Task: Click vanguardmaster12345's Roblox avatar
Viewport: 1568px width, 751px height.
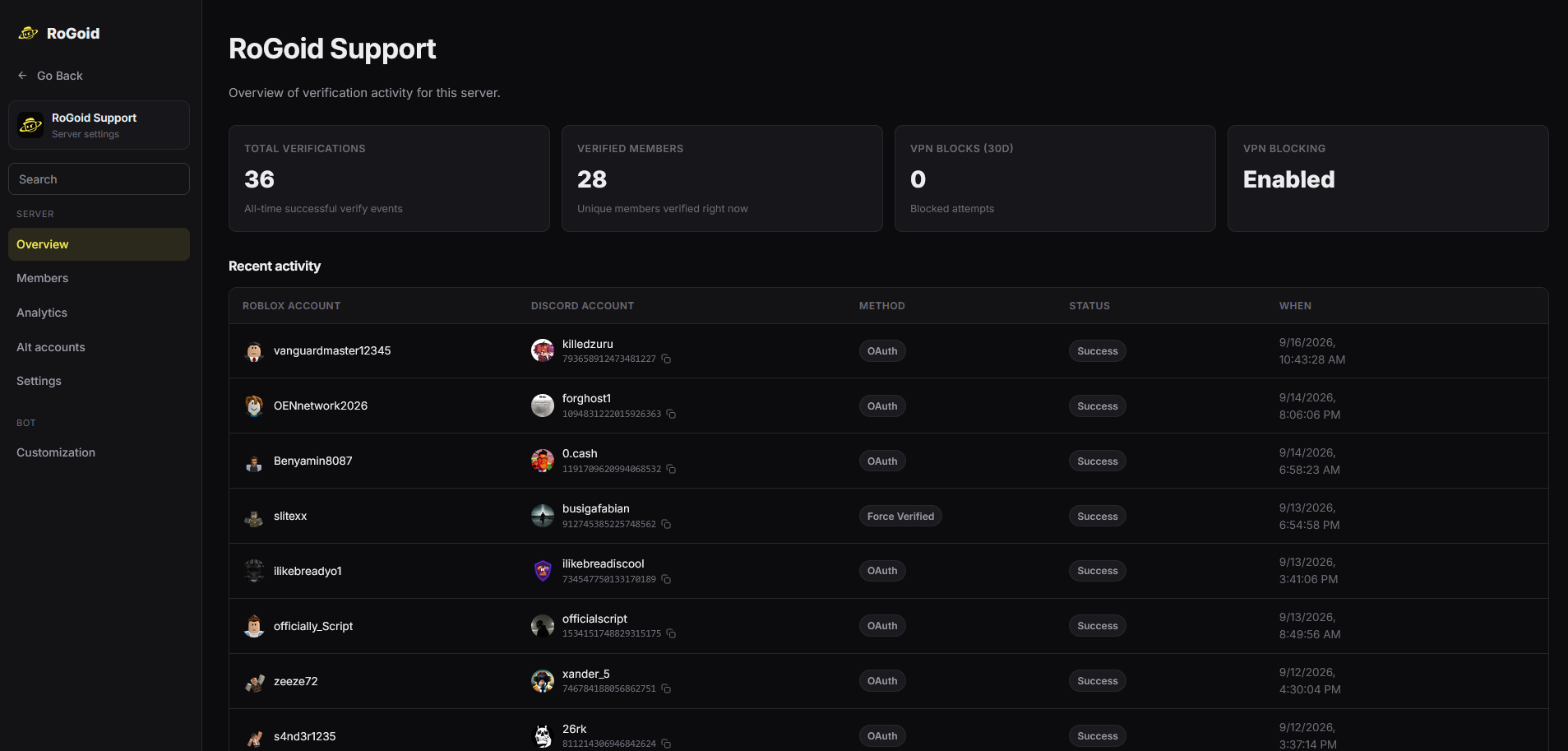Action: pyautogui.click(x=254, y=351)
